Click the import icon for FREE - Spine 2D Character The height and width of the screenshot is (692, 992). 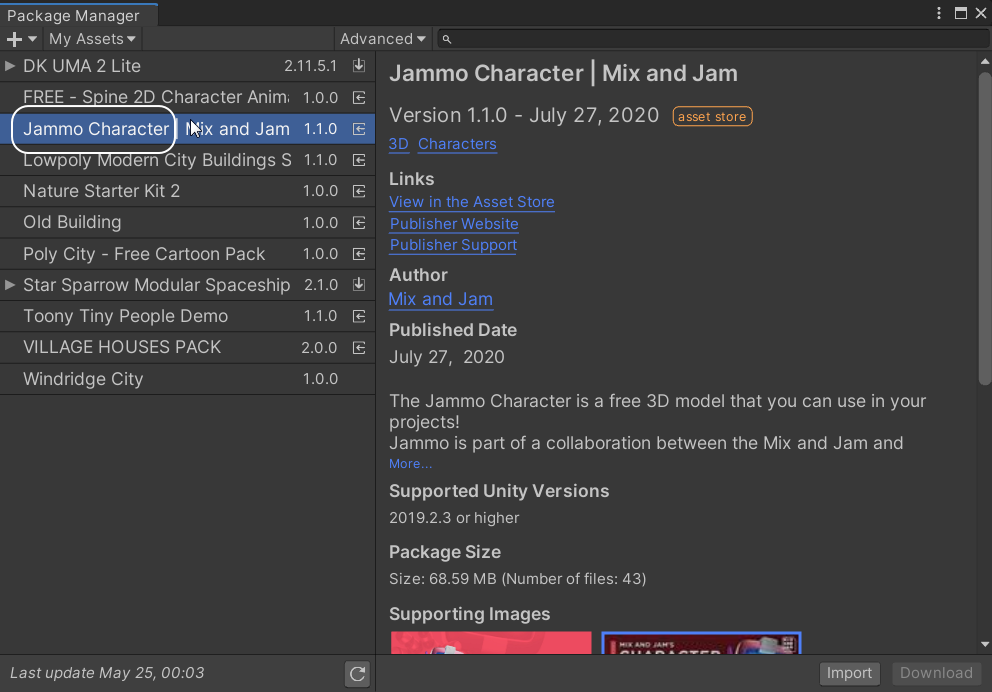(359, 97)
